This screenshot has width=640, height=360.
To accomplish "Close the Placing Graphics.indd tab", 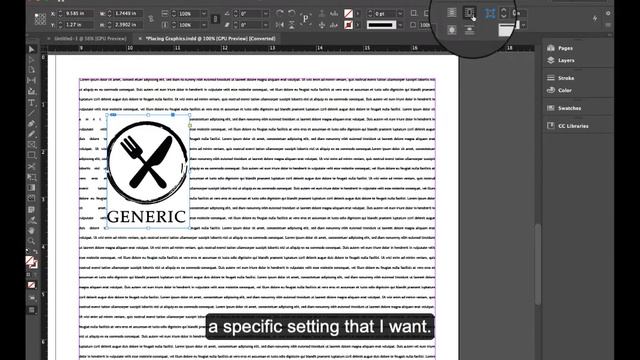I will (x=140, y=38).
